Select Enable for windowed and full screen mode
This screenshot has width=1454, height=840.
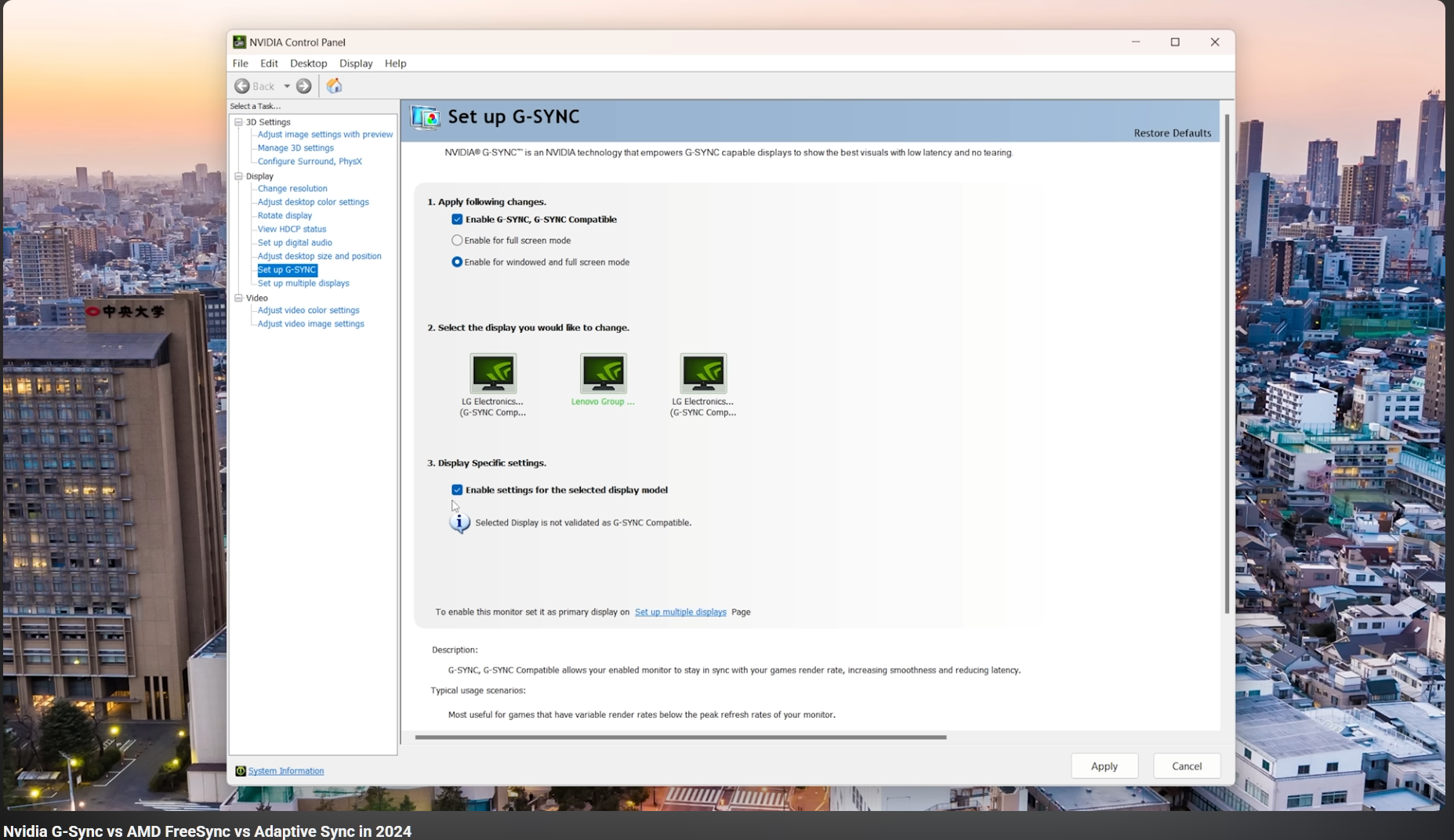[457, 262]
